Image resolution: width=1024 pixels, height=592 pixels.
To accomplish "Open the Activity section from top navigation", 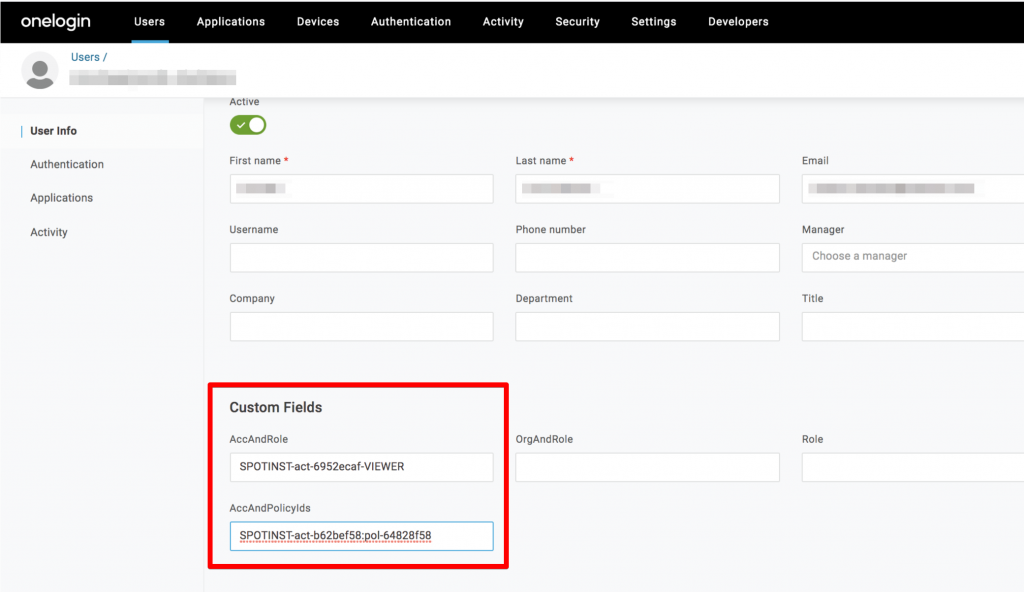I will coord(502,21).
